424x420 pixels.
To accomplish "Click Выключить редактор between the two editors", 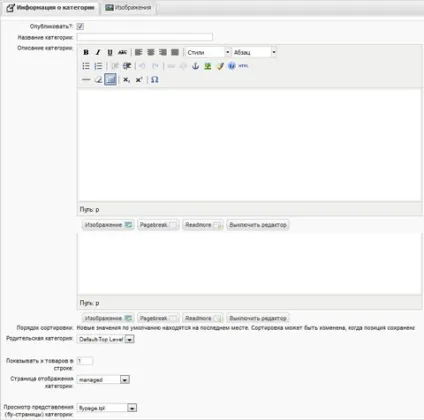I will [x=258, y=225].
